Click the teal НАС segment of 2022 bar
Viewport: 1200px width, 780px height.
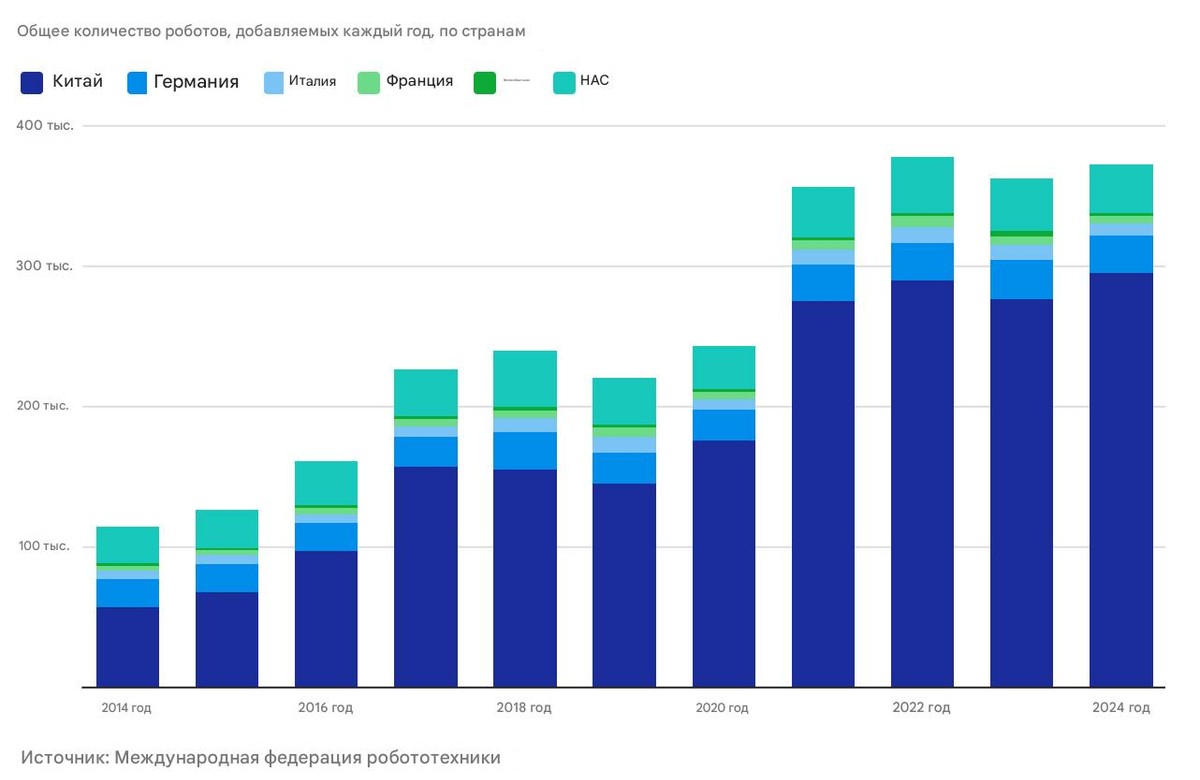point(922,185)
